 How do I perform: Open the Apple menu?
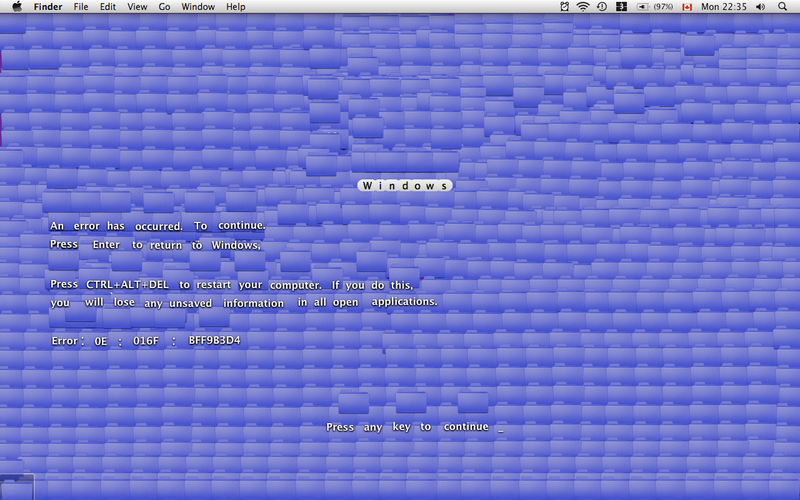(x=17, y=7)
